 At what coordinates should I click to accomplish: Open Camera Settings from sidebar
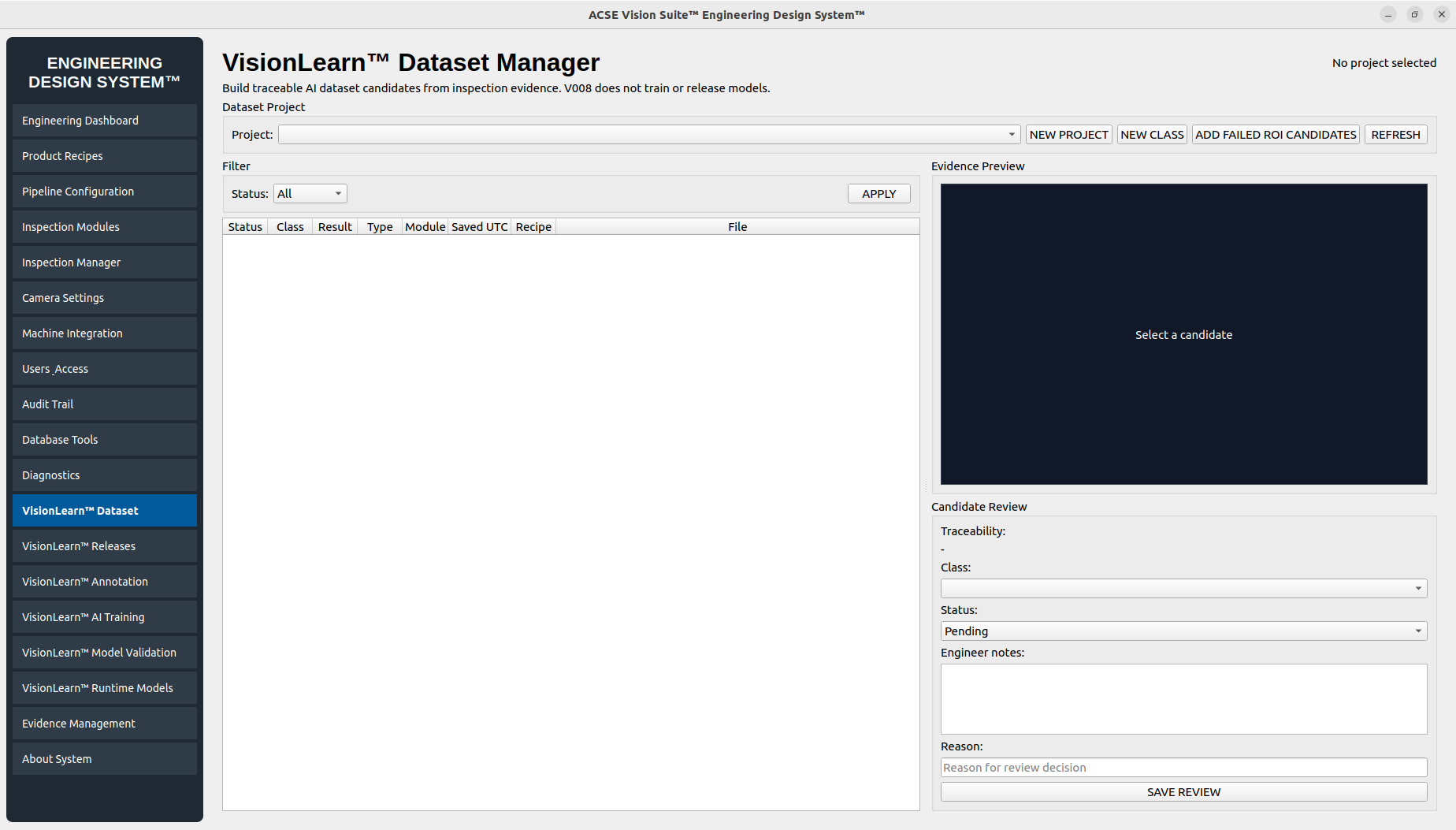pos(105,298)
